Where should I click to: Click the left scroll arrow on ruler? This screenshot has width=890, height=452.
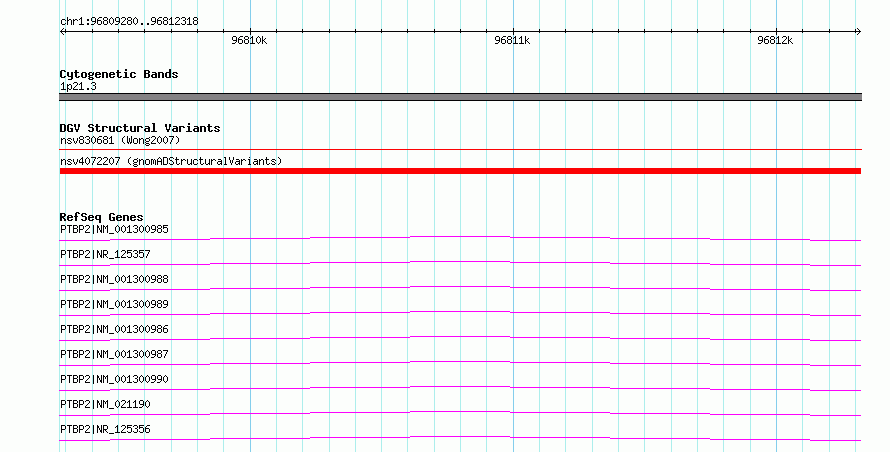[x=62, y=32]
